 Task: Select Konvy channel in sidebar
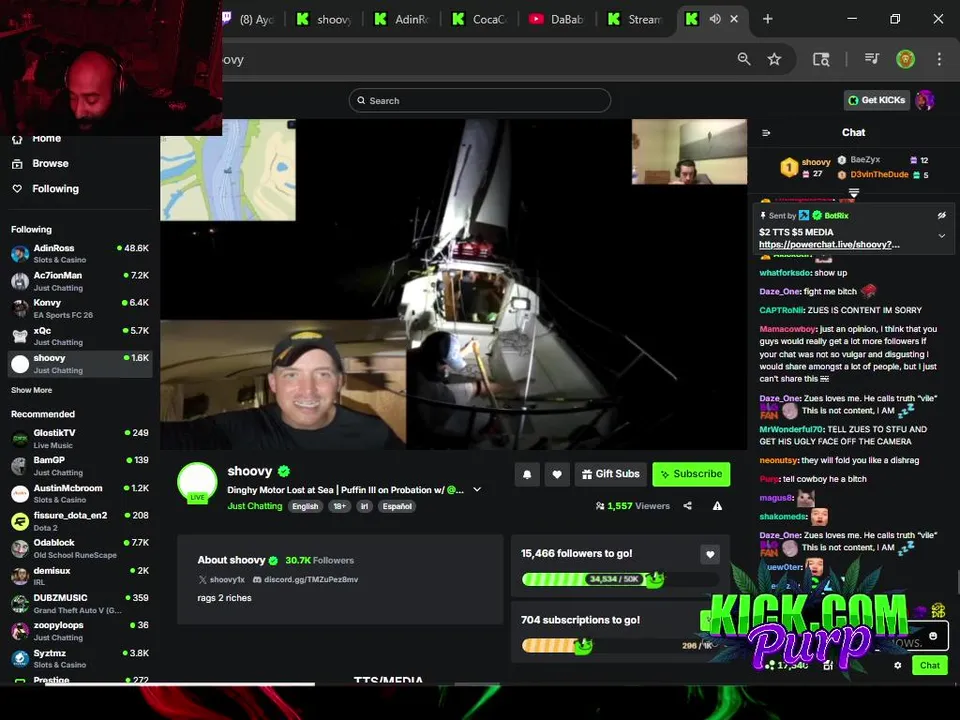(x=80, y=308)
